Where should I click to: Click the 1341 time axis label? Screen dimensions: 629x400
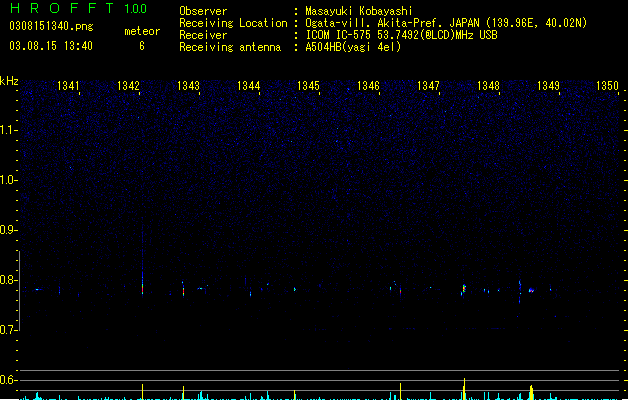[x=68, y=86]
